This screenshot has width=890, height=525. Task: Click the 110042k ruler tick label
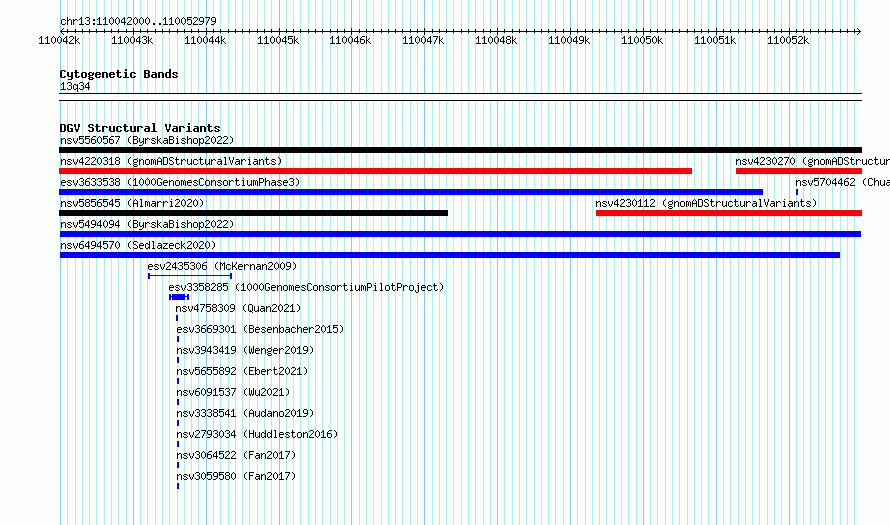click(x=59, y=40)
